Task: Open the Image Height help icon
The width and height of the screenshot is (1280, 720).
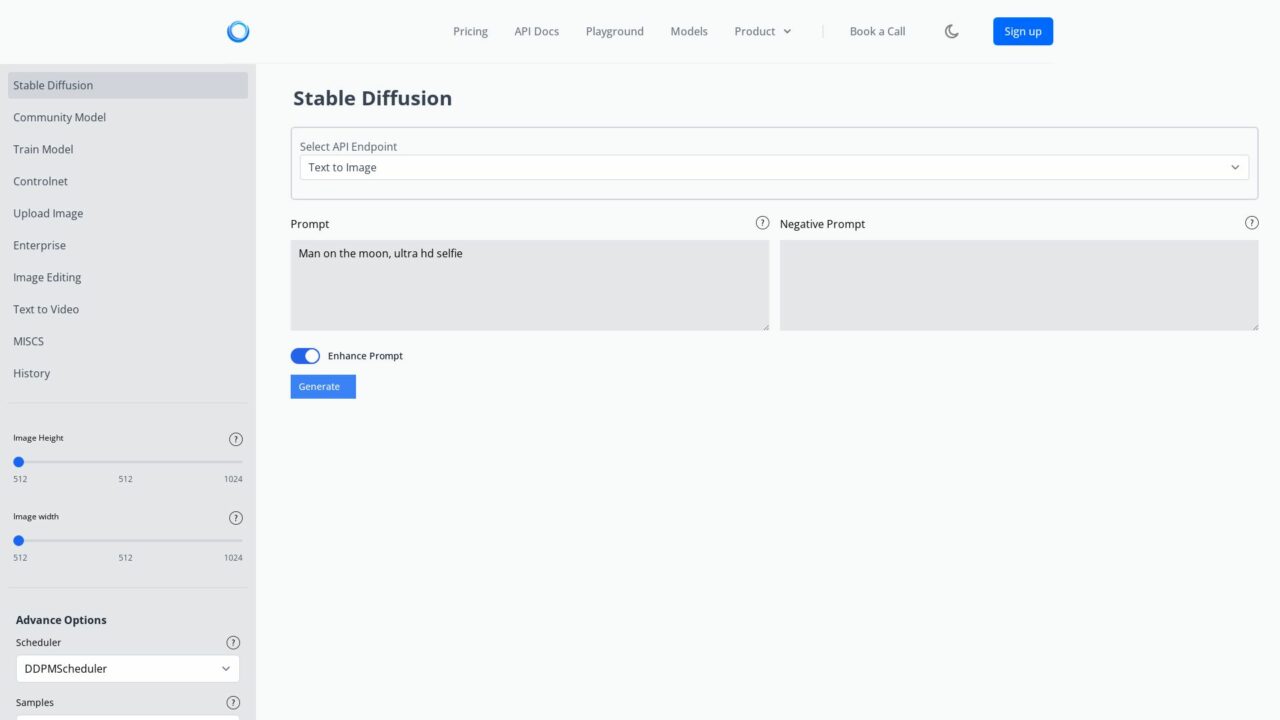Action: [236, 438]
